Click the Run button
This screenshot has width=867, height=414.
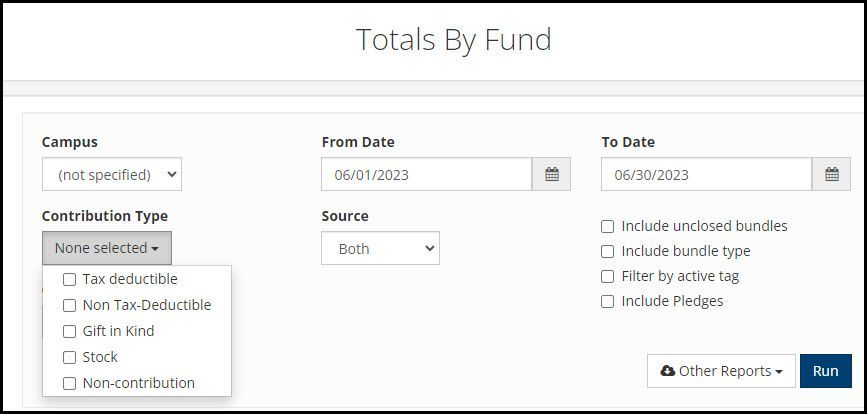coord(826,371)
